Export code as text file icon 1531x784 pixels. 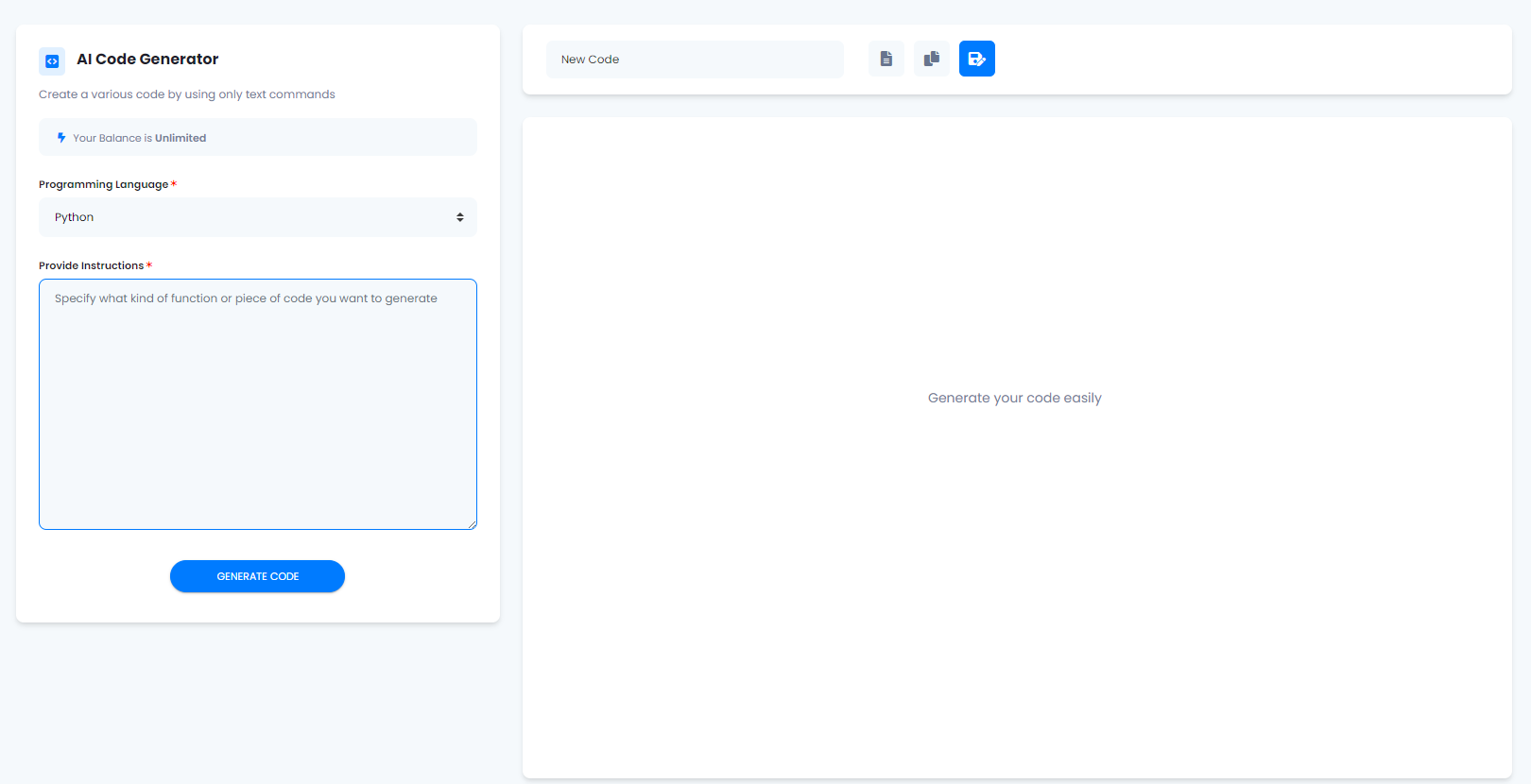coord(886,59)
